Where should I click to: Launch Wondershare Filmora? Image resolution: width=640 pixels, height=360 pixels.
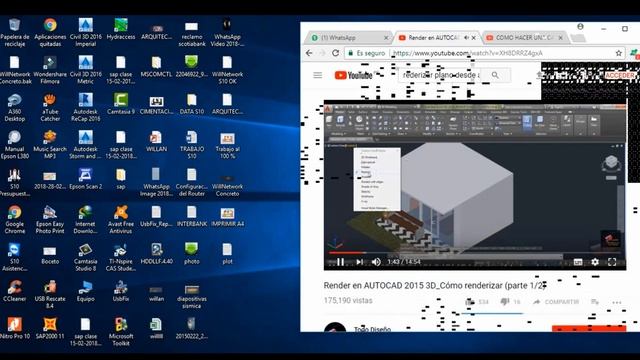click(50, 70)
